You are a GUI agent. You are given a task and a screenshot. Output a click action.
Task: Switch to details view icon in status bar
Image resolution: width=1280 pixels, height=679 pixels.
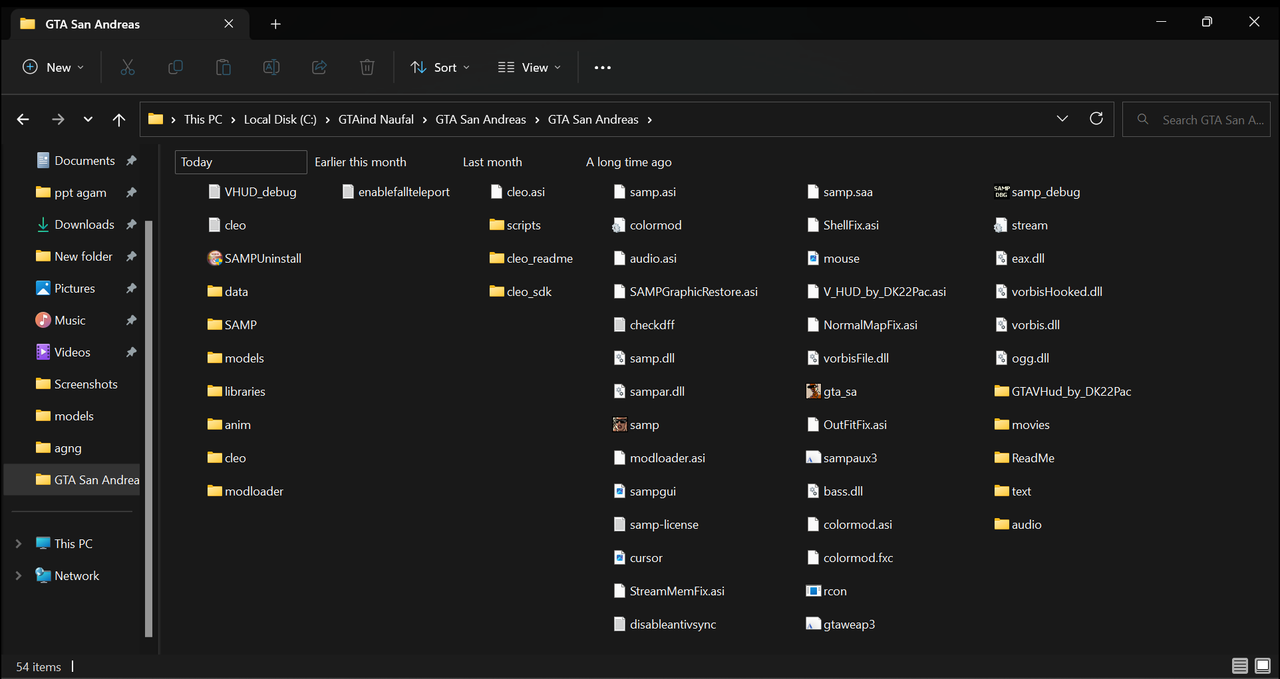(x=1240, y=666)
